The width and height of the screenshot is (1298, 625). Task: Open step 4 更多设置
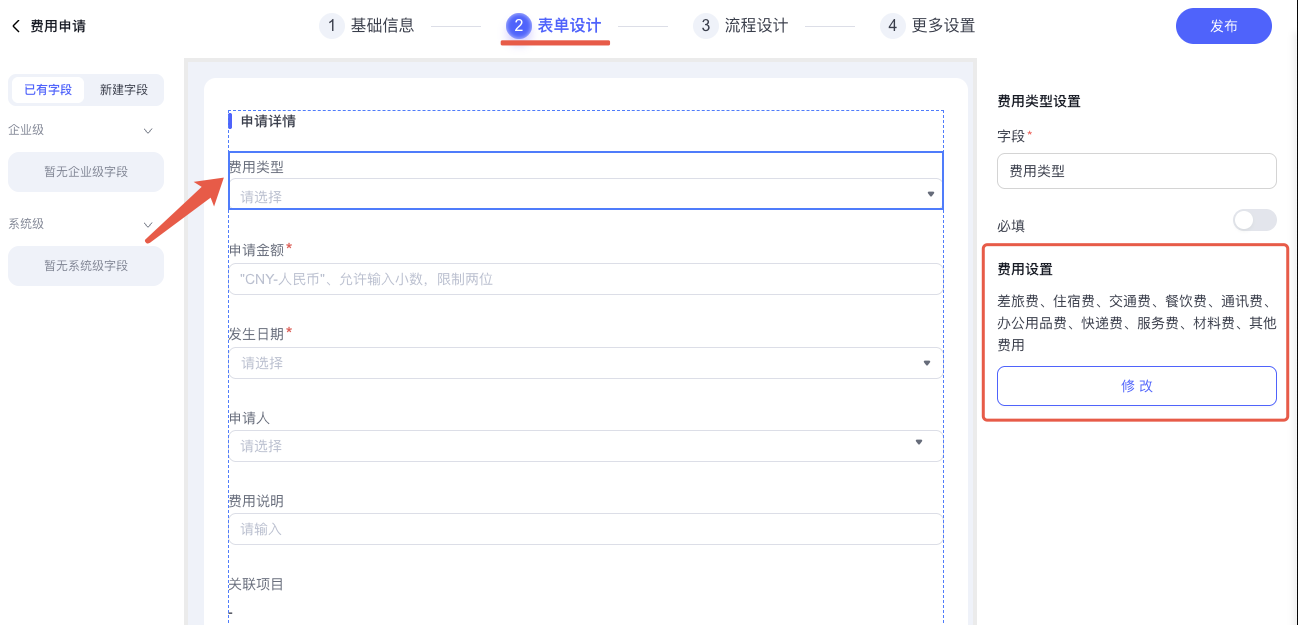(x=928, y=26)
